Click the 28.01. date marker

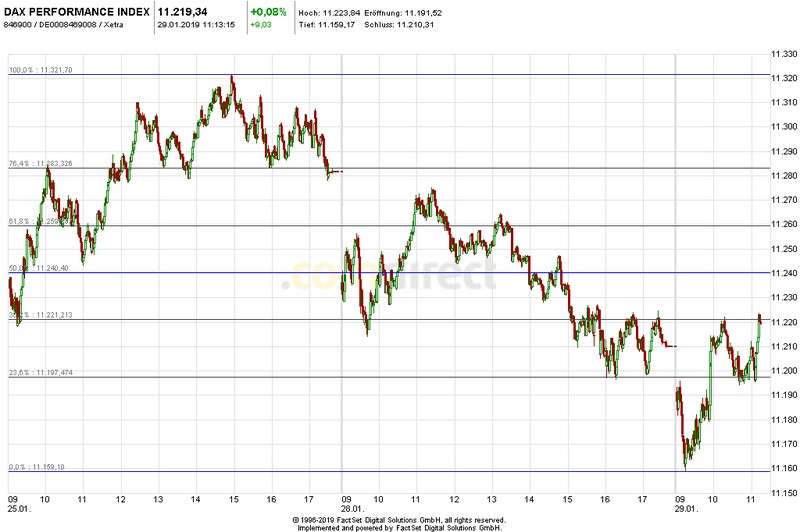(353, 509)
